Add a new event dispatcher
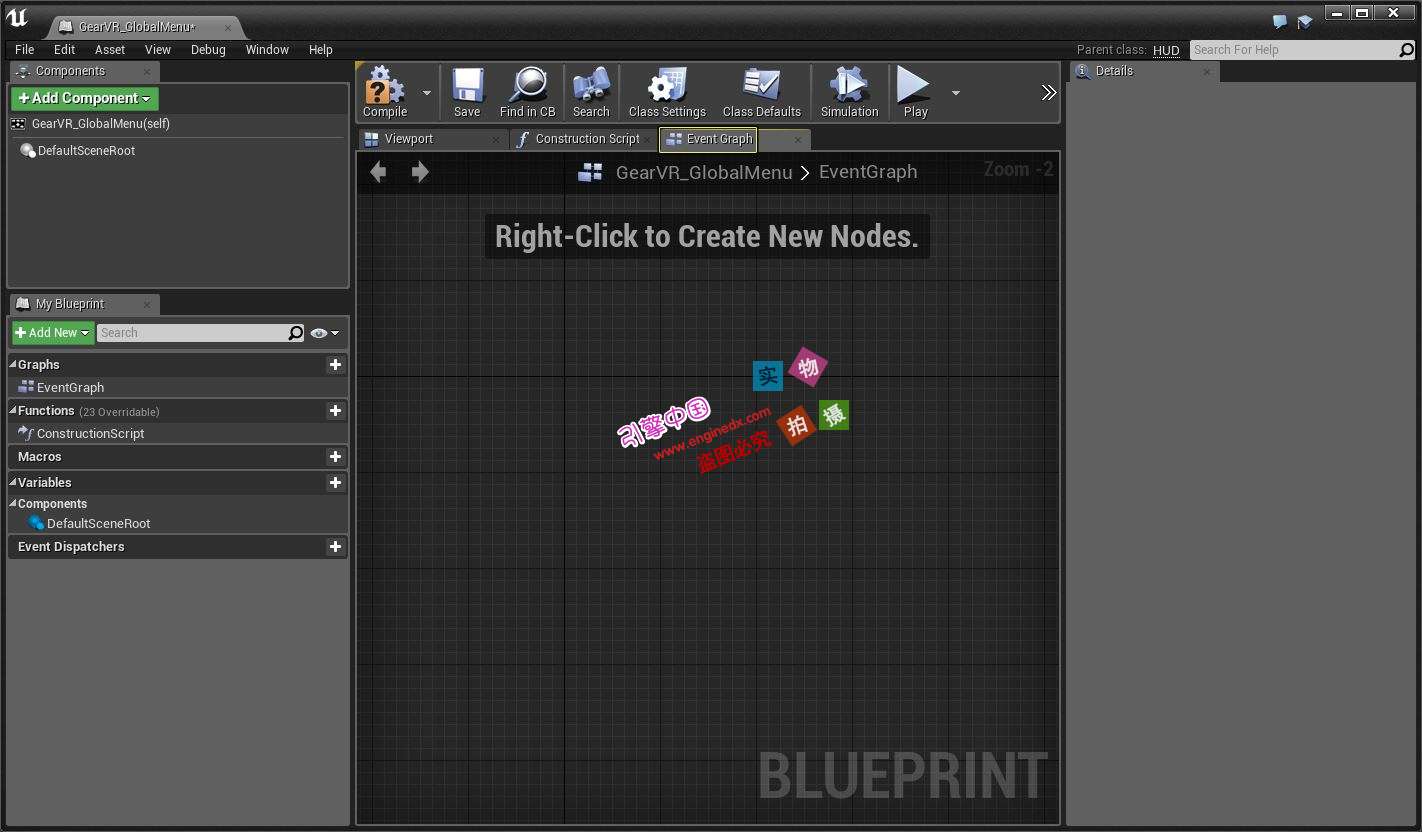This screenshot has width=1422, height=832. click(x=335, y=547)
